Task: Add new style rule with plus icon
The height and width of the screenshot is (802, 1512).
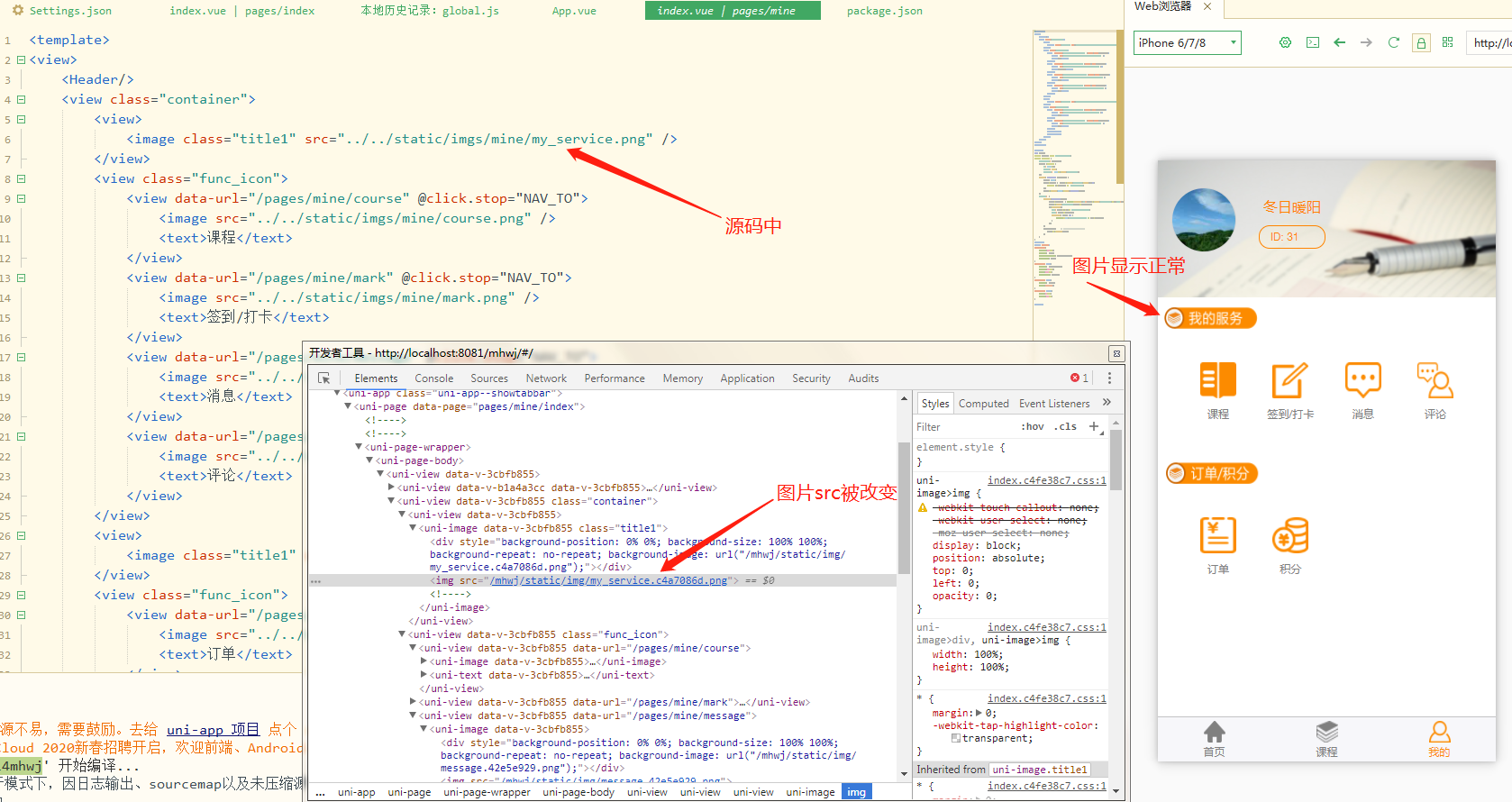Action: [1094, 426]
